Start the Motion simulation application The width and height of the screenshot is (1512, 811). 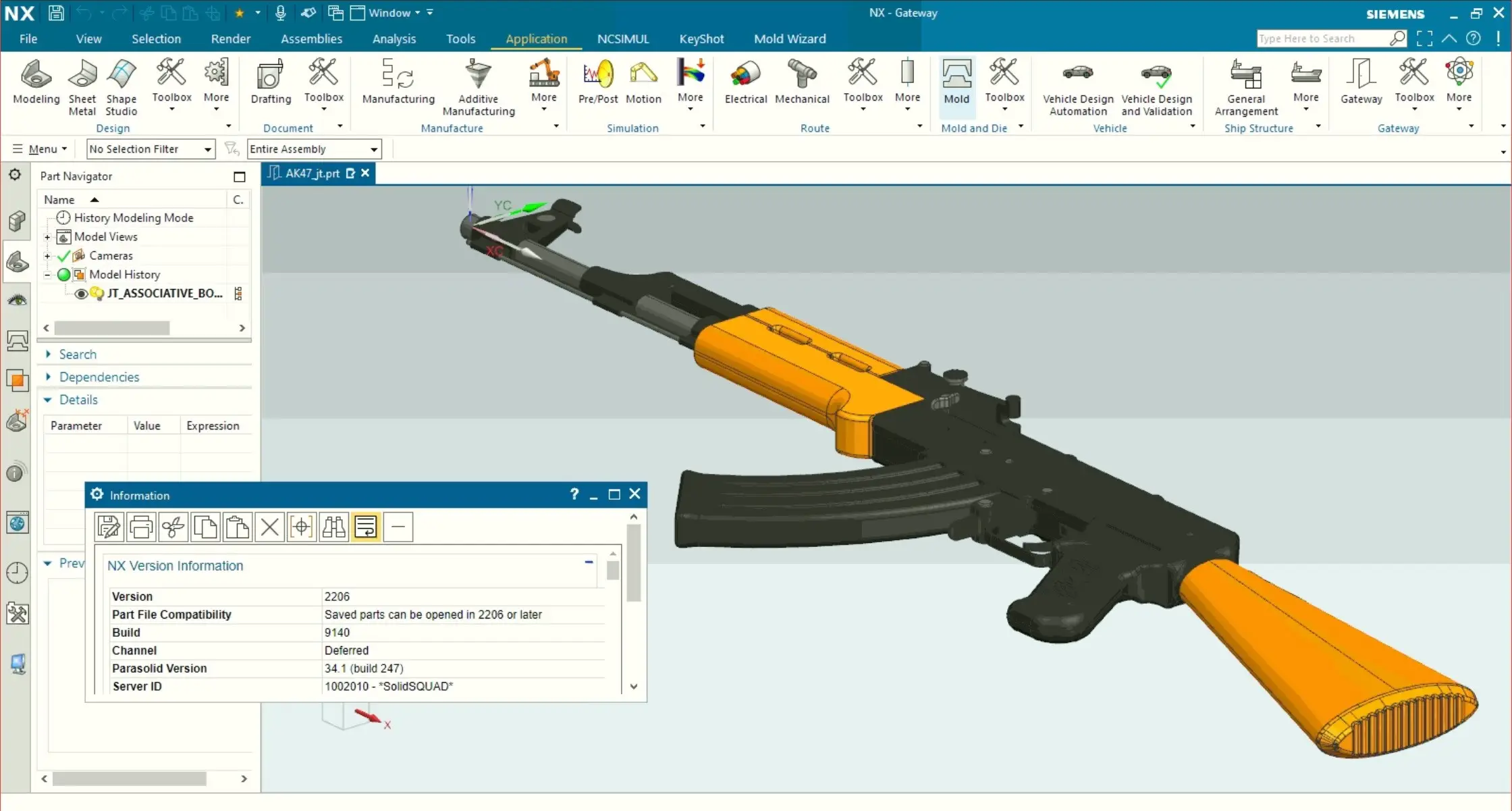(x=643, y=82)
